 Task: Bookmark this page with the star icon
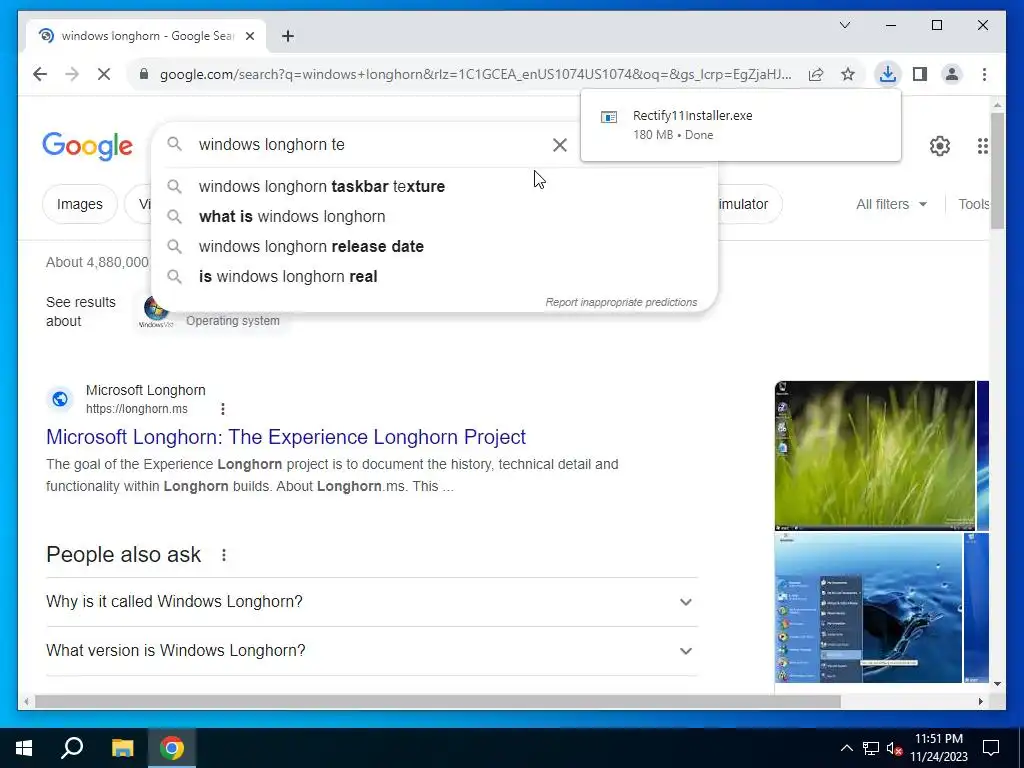point(848,74)
